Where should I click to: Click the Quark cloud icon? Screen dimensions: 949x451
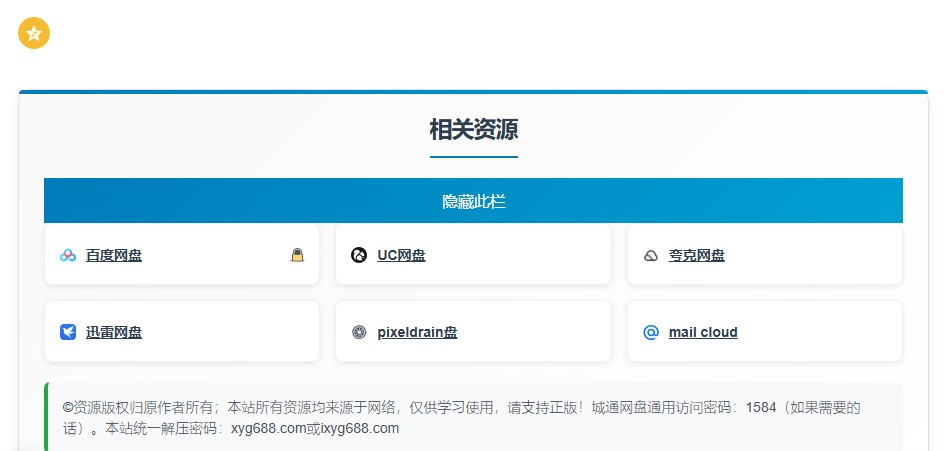(651, 256)
